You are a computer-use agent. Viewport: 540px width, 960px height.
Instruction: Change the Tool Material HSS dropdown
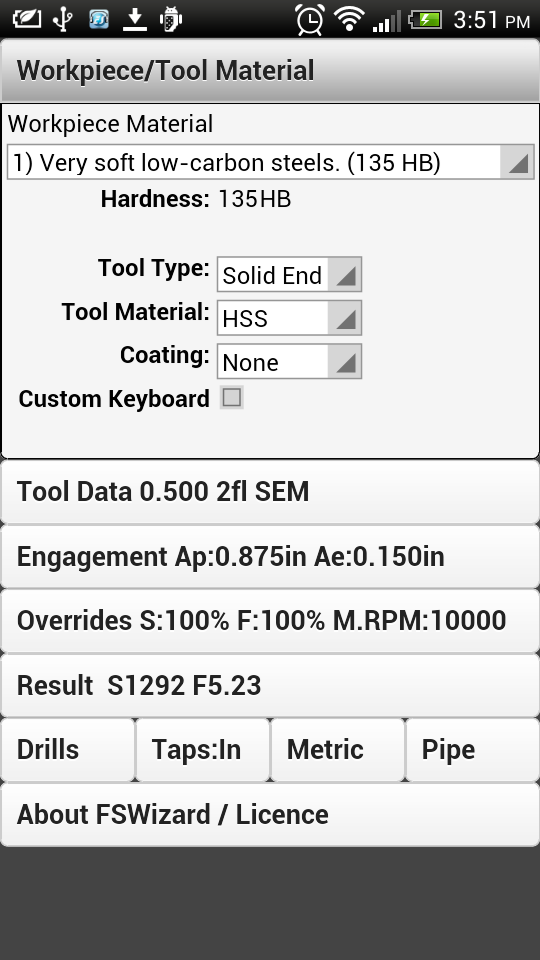tap(289, 318)
